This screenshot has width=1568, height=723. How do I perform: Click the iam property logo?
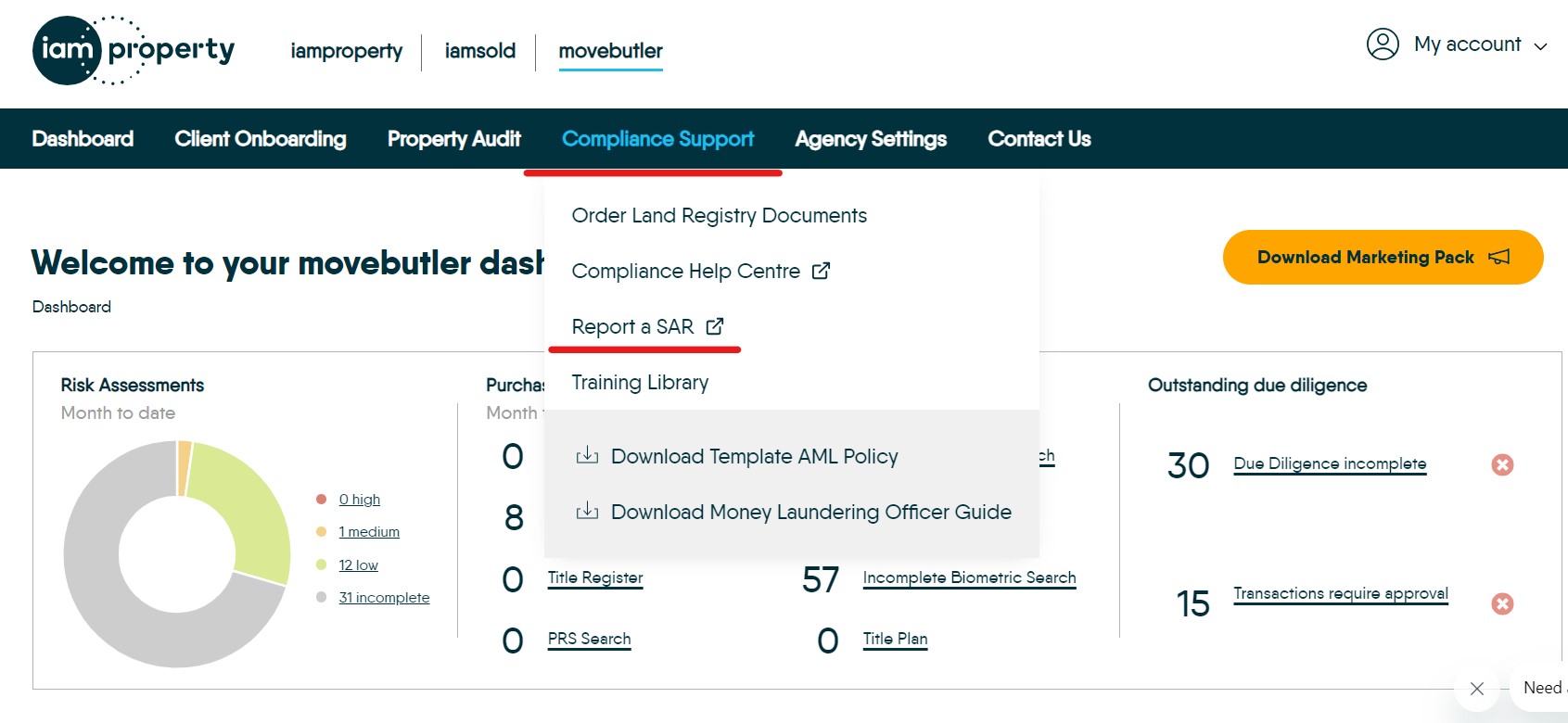134,50
